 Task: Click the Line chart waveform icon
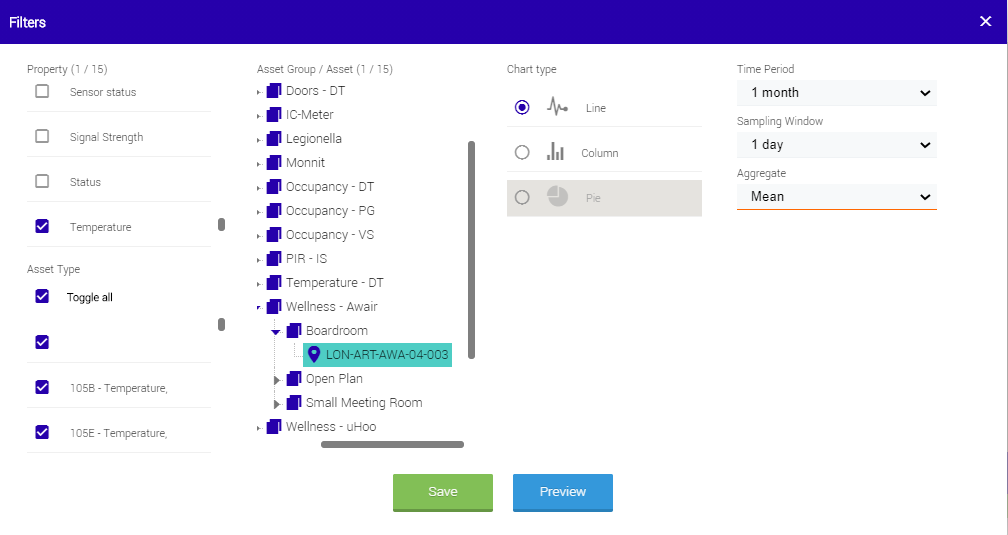click(x=557, y=107)
